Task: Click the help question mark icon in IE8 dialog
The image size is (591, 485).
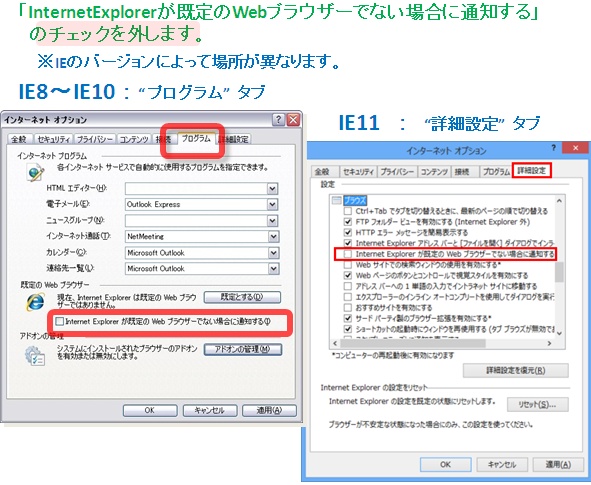Action: tap(278, 120)
